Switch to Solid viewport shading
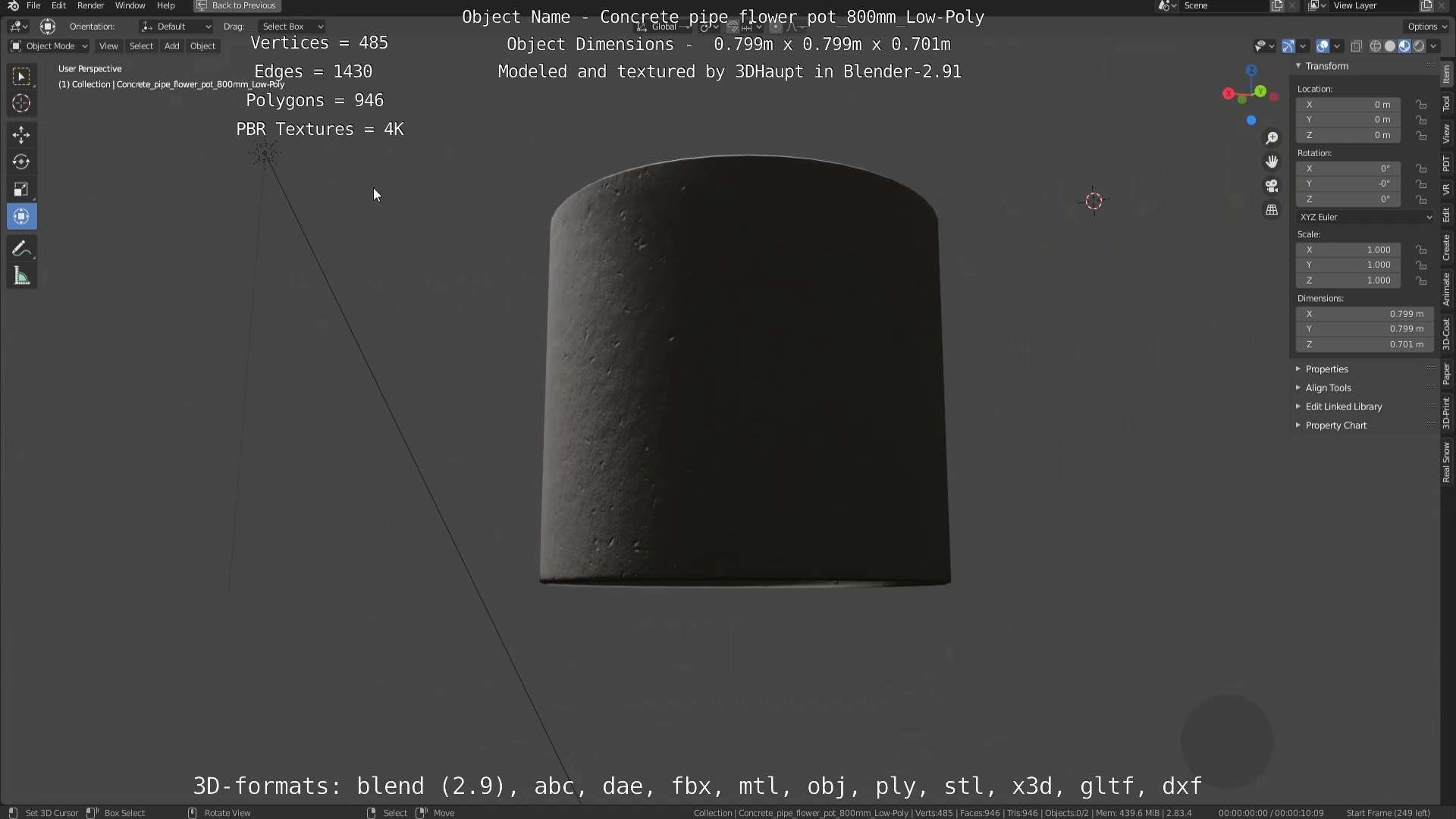Screen dimensions: 1456x819 (1390, 46)
